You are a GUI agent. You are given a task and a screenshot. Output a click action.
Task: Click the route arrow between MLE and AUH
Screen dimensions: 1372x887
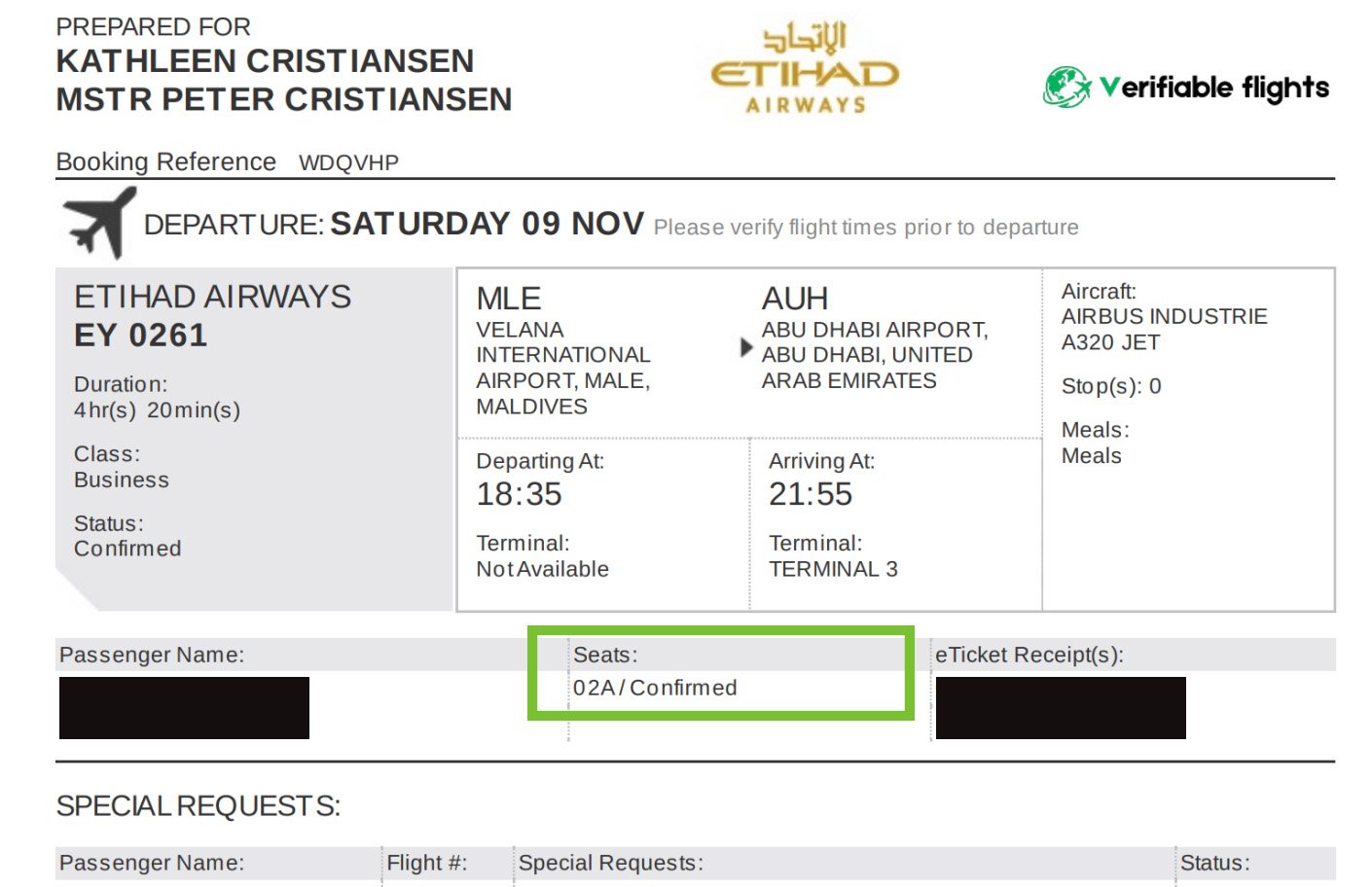(745, 347)
